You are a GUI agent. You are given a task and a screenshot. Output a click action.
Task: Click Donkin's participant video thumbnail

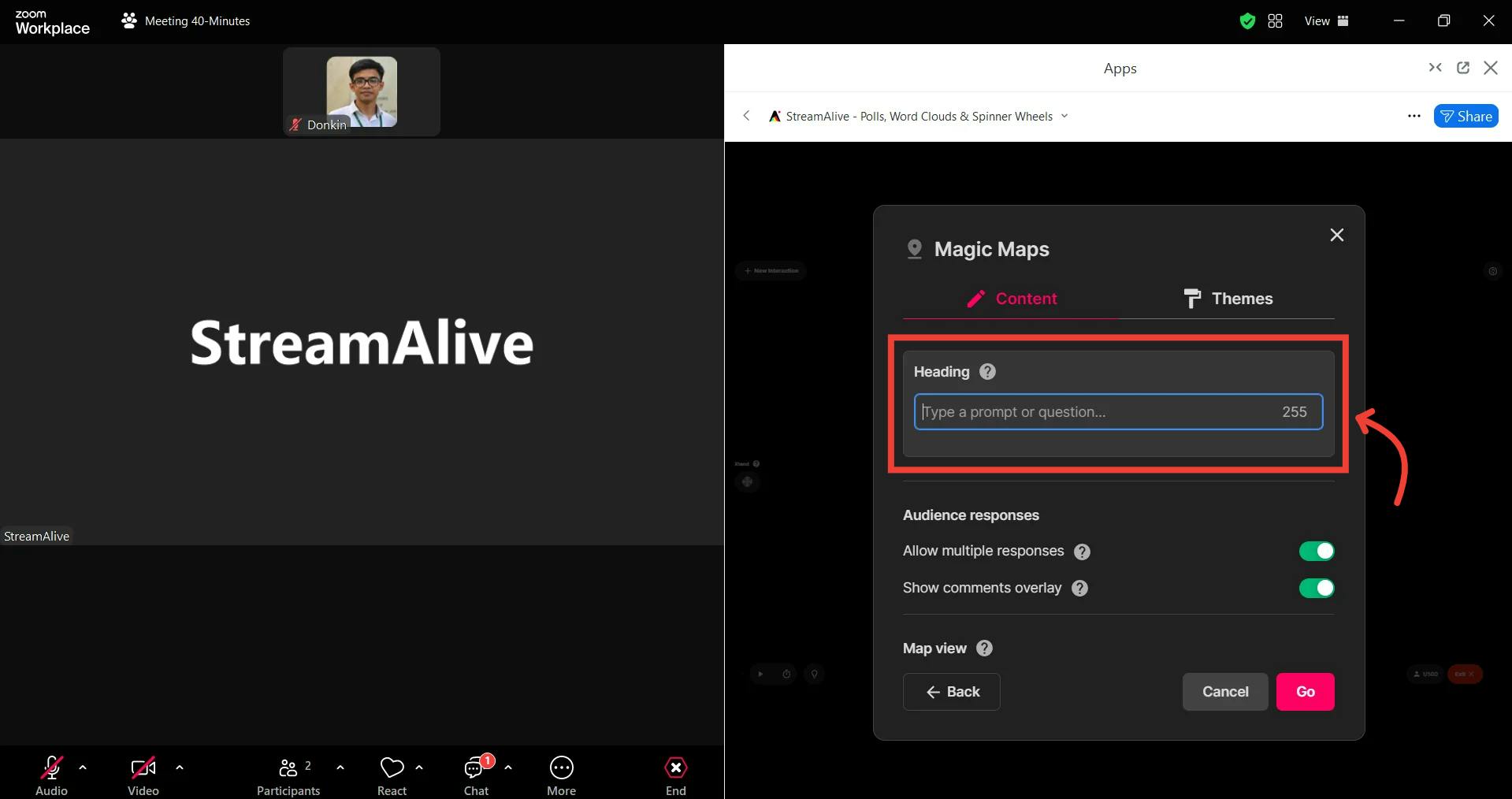pyautogui.click(x=362, y=91)
